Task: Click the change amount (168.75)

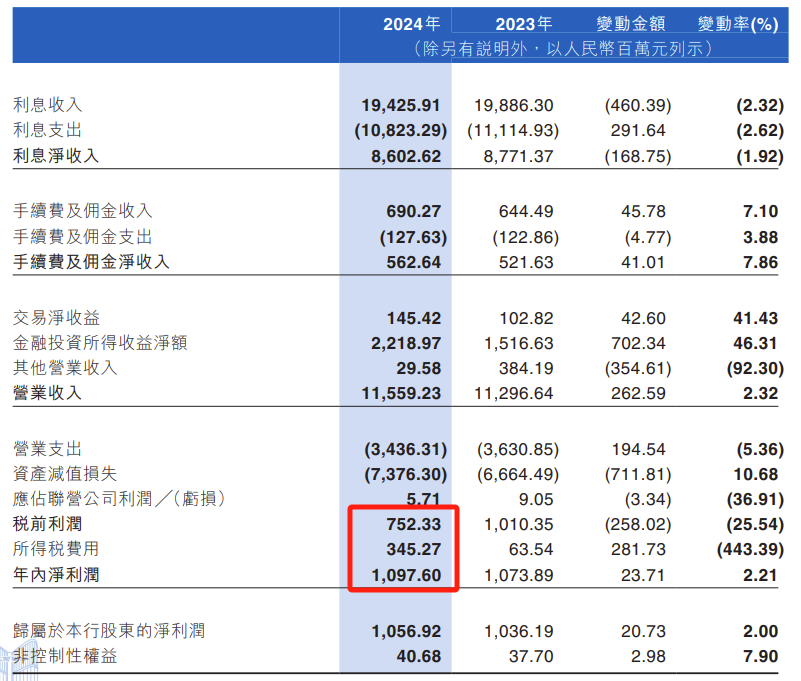Action: click(638, 156)
